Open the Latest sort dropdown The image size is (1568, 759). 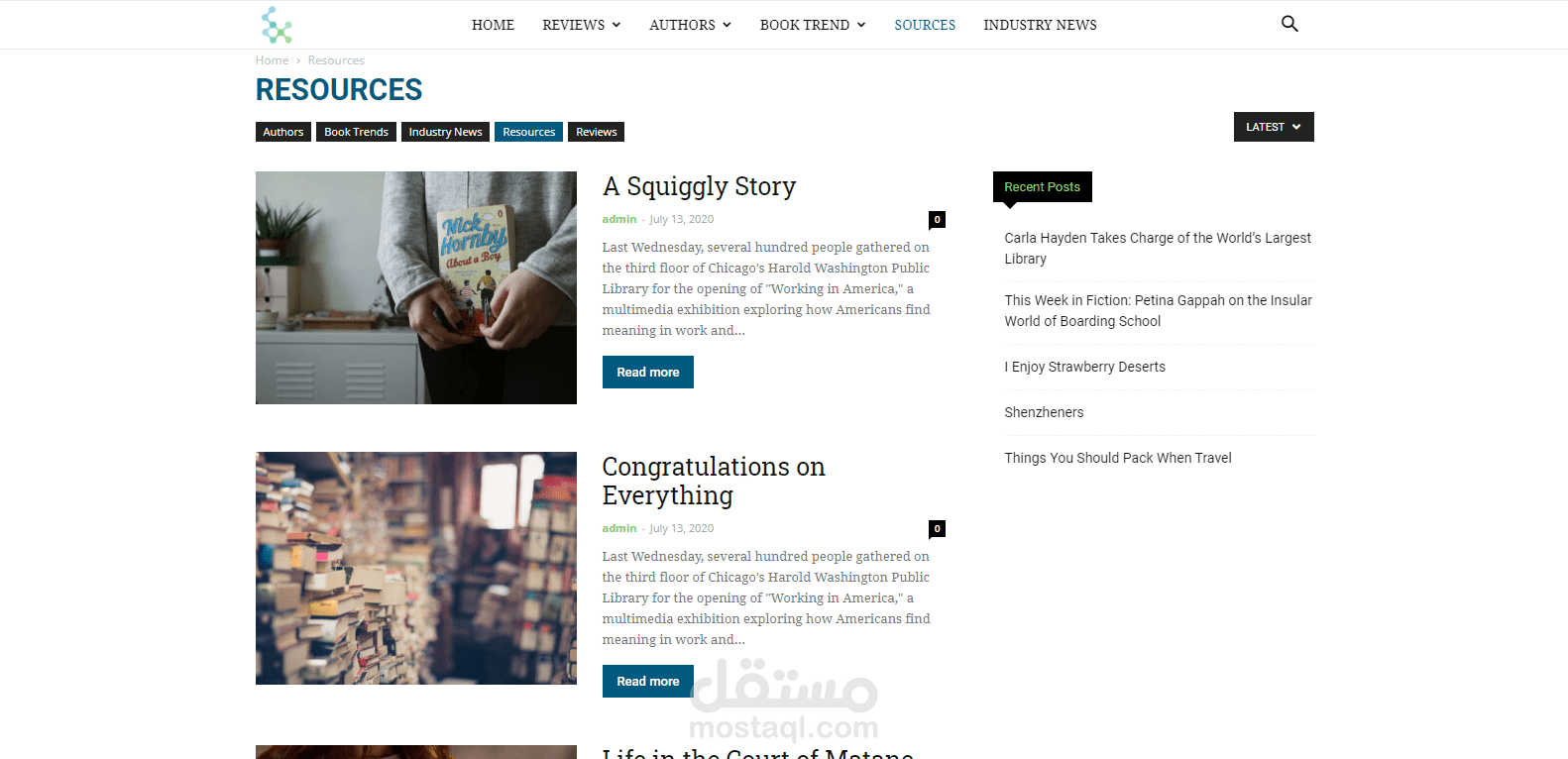pyautogui.click(x=1274, y=127)
